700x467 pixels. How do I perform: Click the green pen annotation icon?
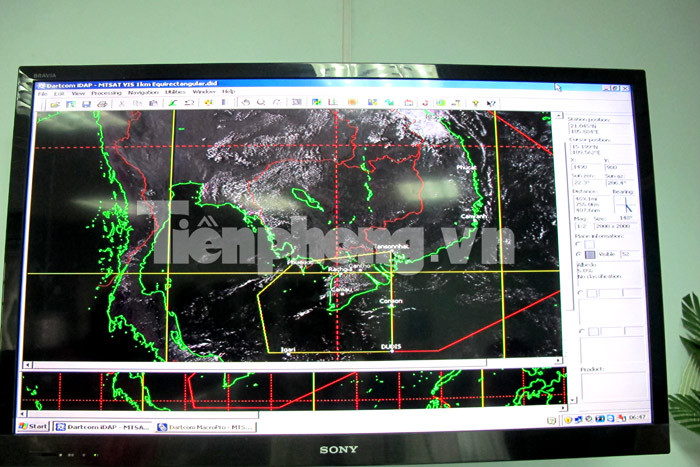[172, 103]
